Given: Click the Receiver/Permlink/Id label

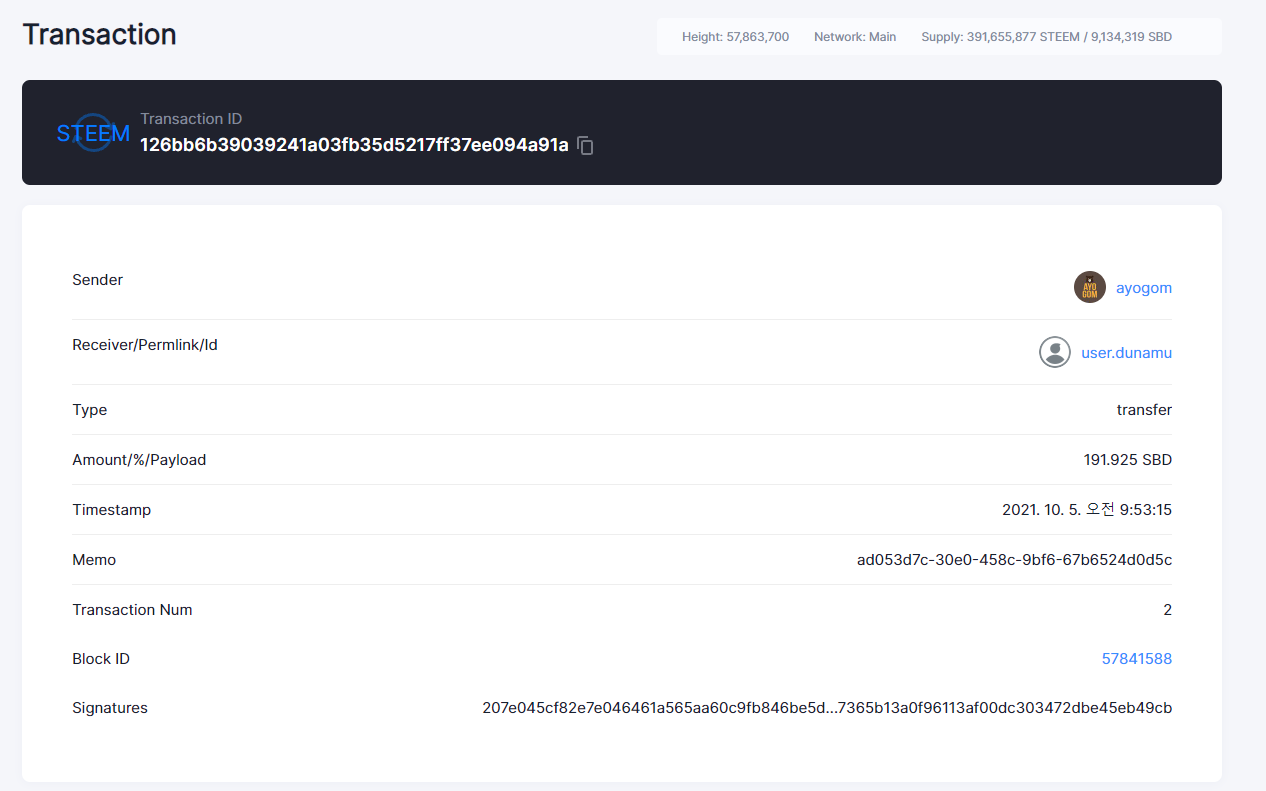Looking at the screenshot, I should 145,345.
